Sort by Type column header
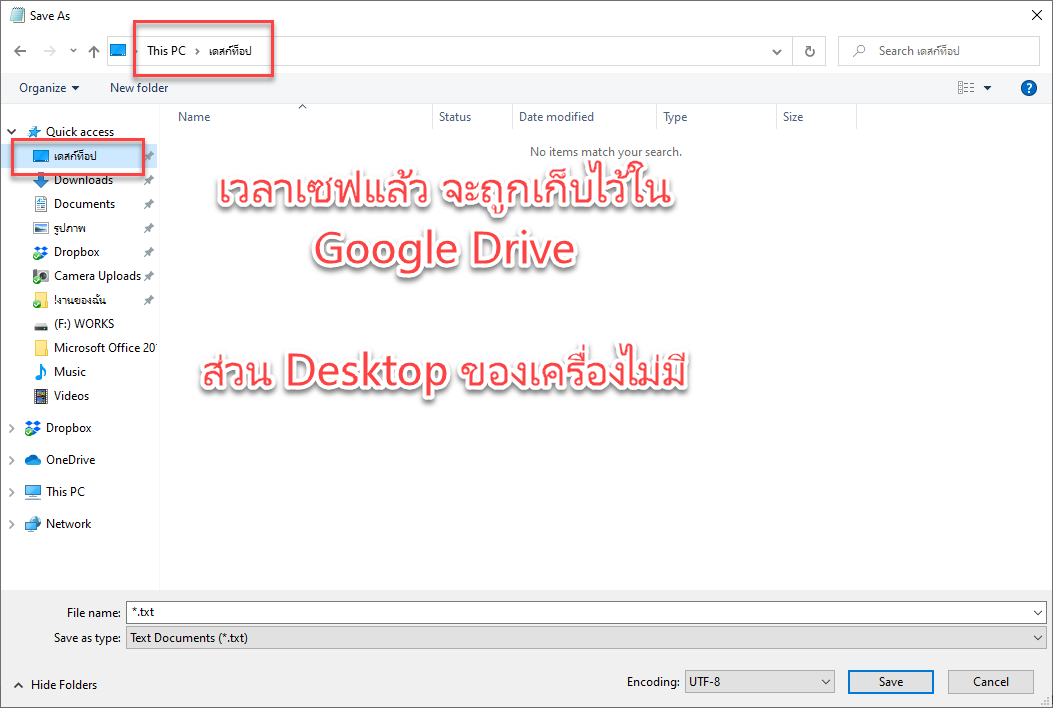This screenshot has width=1053, height=708. [675, 117]
